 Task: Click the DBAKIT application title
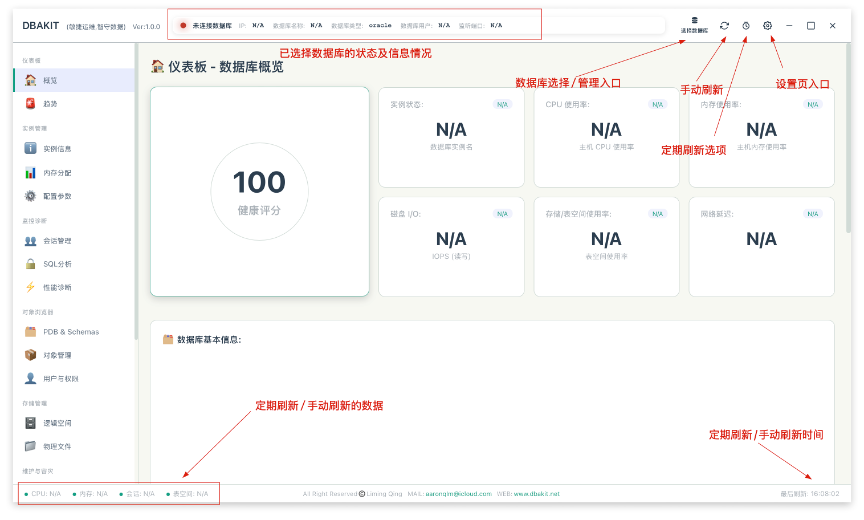[x=41, y=25]
